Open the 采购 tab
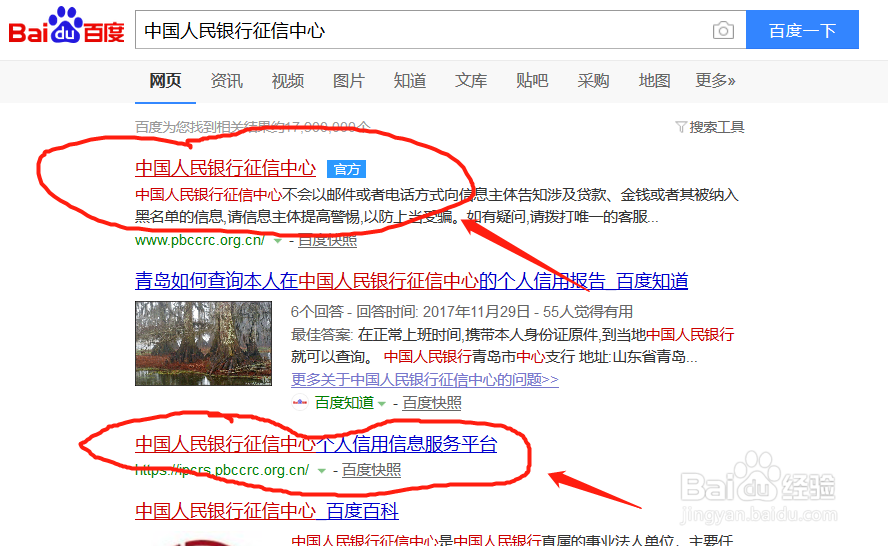Screen dimensions: 888x546 click(594, 81)
